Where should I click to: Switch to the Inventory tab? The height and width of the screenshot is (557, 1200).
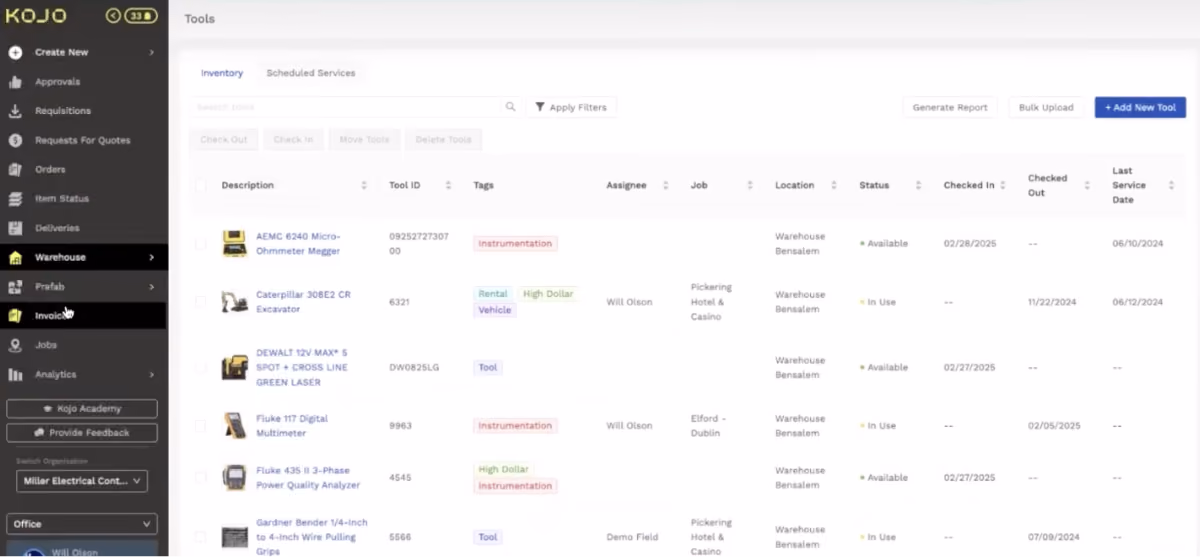click(x=222, y=73)
